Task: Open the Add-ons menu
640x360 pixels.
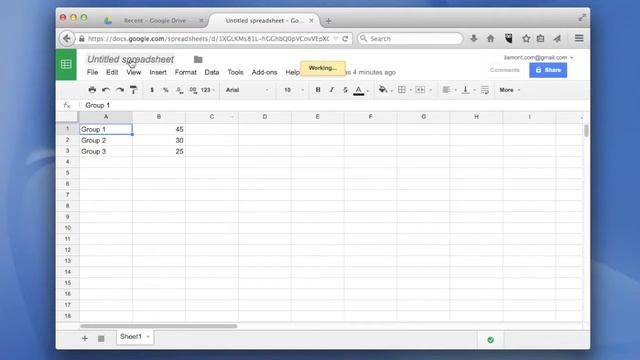Action: point(264,72)
